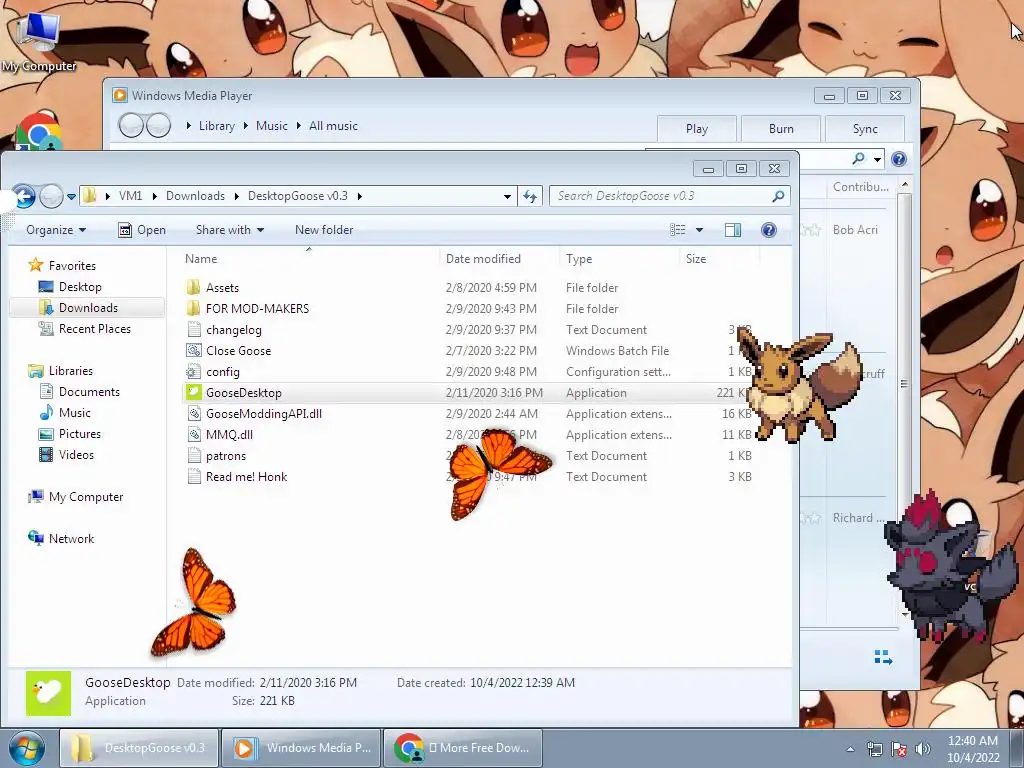1024x768 pixels.
Task: Click Downloads in the address breadcrumb
Action: pyautogui.click(x=195, y=196)
